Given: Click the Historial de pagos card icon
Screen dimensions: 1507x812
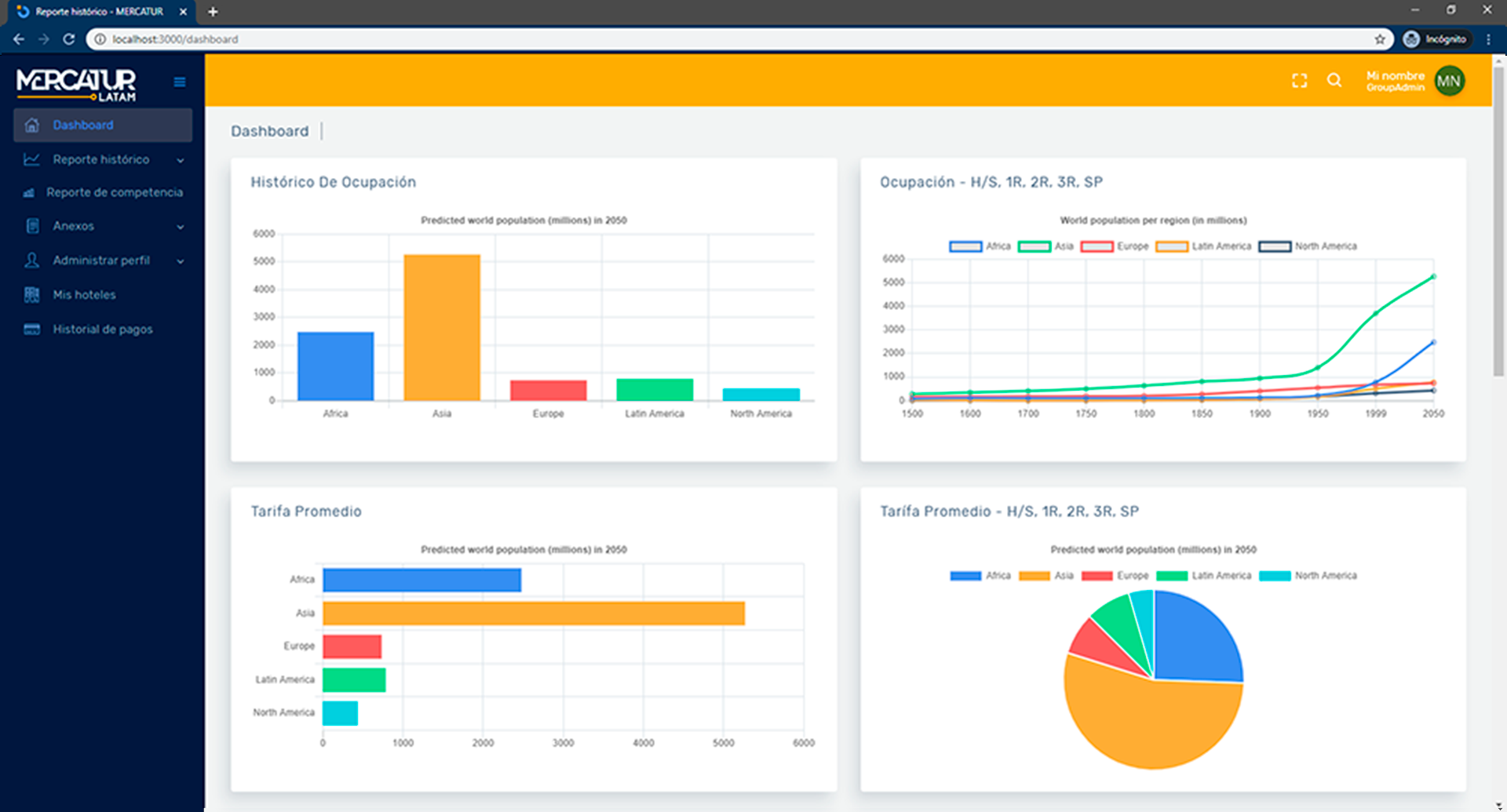Looking at the screenshot, I should pyautogui.click(x=31, y=330).
